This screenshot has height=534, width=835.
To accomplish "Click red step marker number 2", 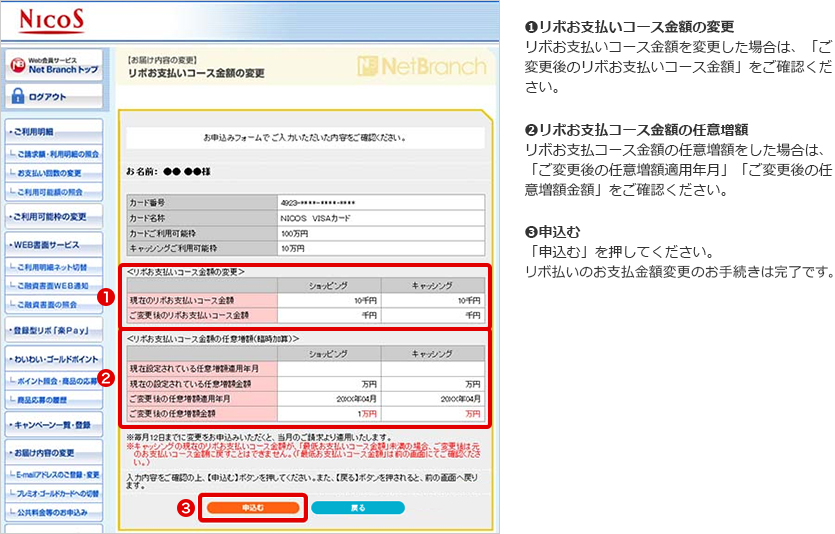I will (101, 378).
